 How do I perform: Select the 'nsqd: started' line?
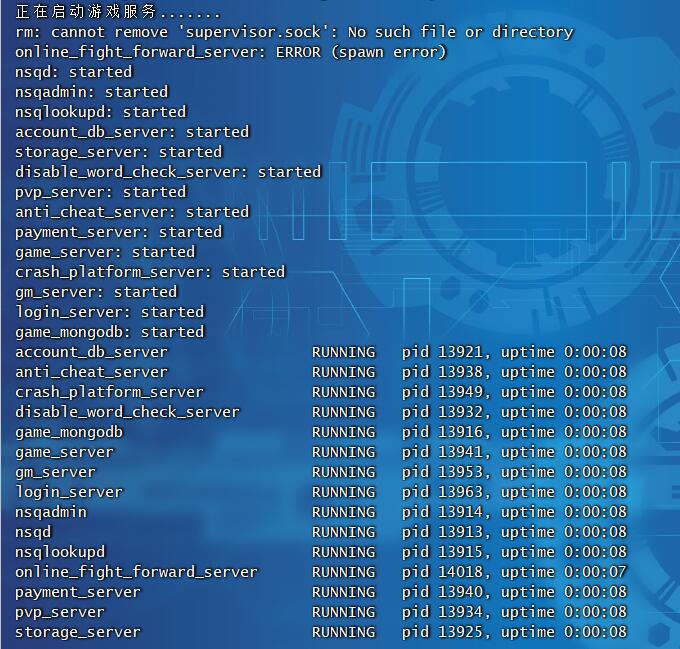click(74, 72)
